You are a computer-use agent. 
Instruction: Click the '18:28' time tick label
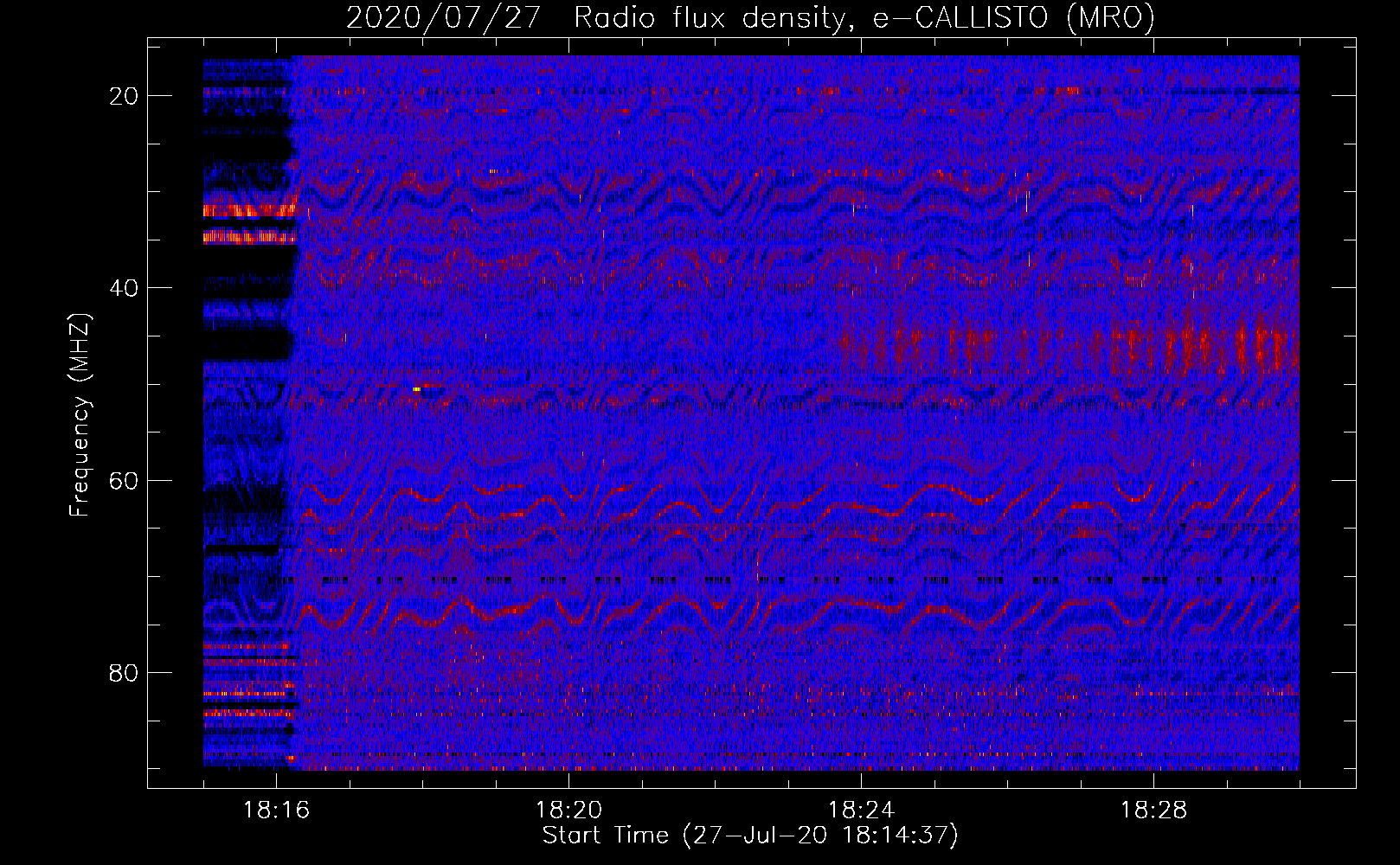click(1153, 811)
